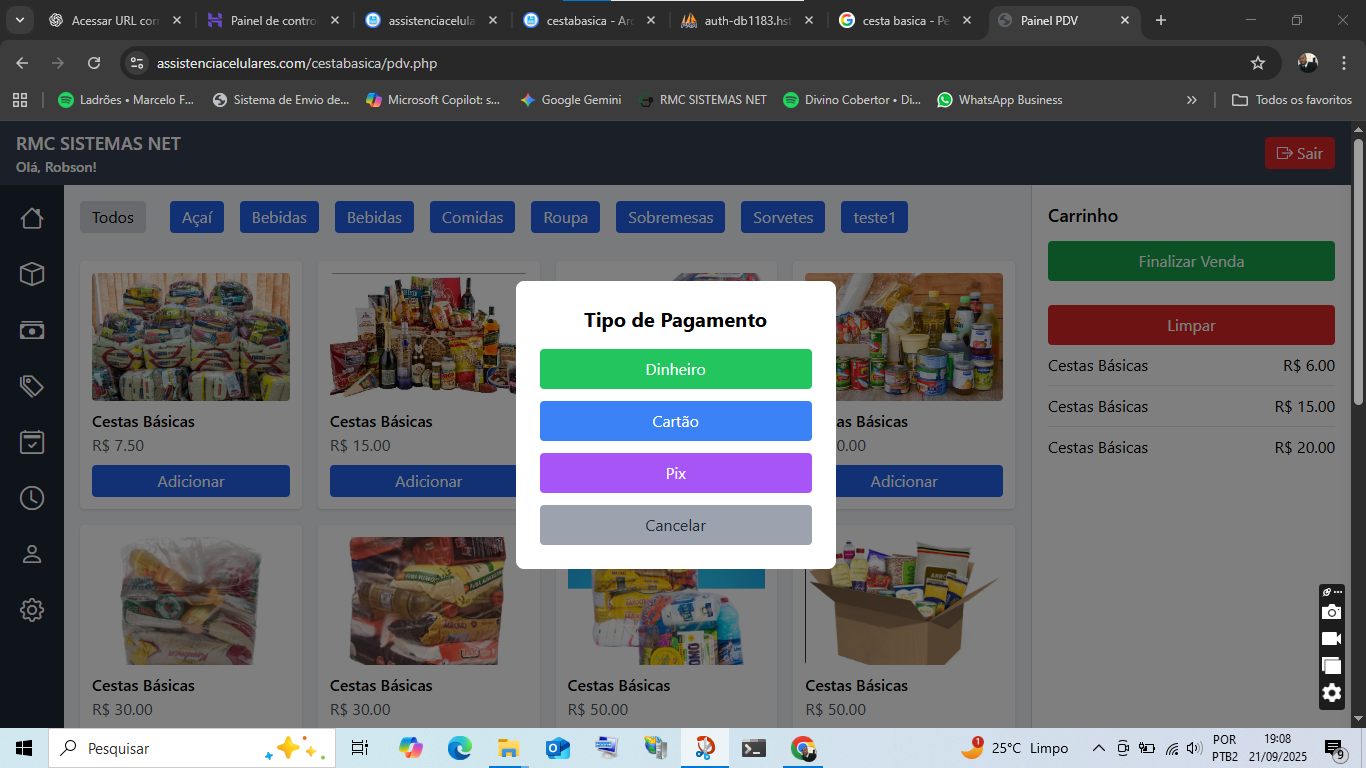Clear the cart with Limpar
The width and height of the screenshot is (1366, 768).
point(1190,325)
